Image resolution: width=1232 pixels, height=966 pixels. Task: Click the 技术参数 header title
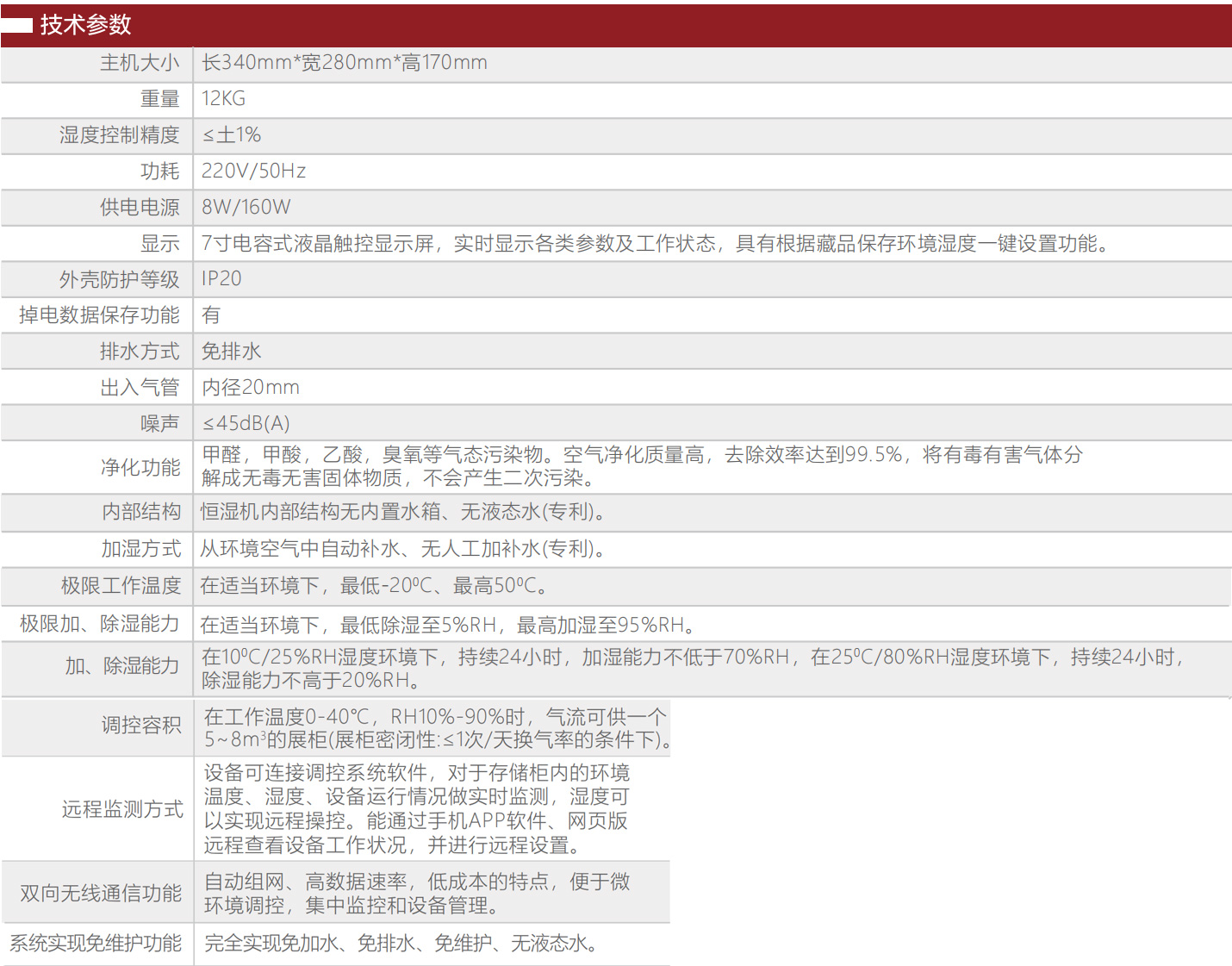point(85,25)
